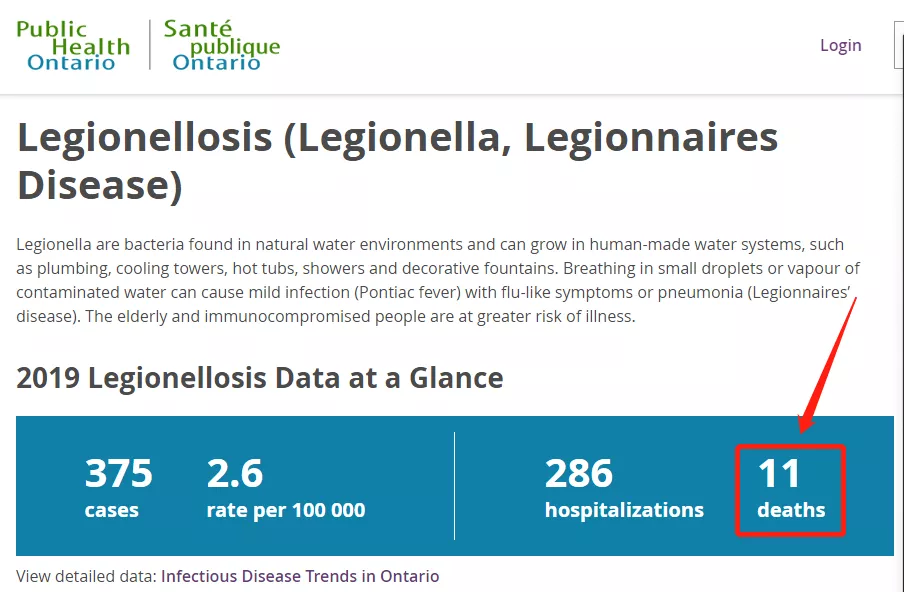The height and width of the screenshot is (592, 904).
Task: Click the white divider line in the blue banner
Action: coord(454,486)
